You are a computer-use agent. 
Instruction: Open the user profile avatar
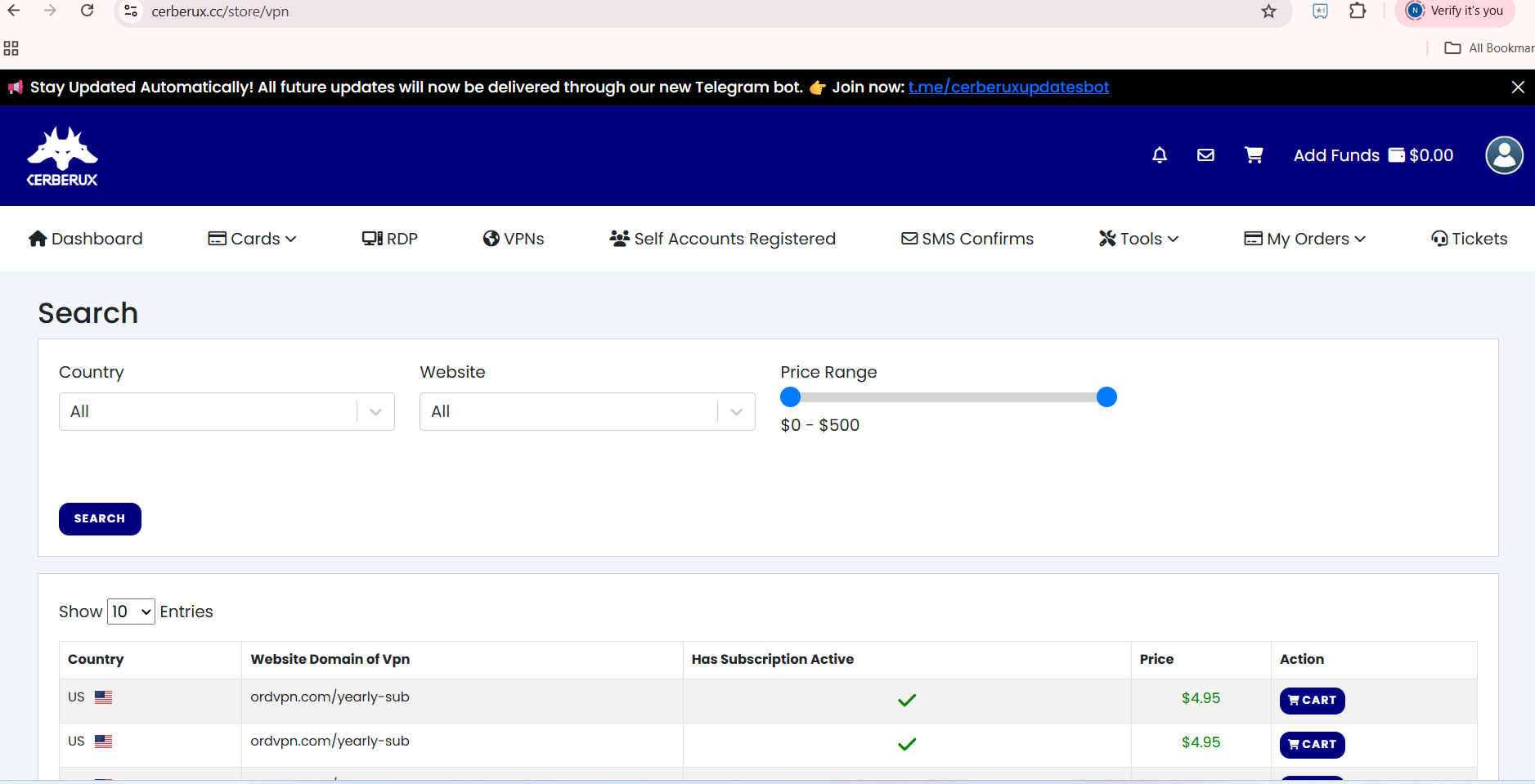tap(1504, 155)
